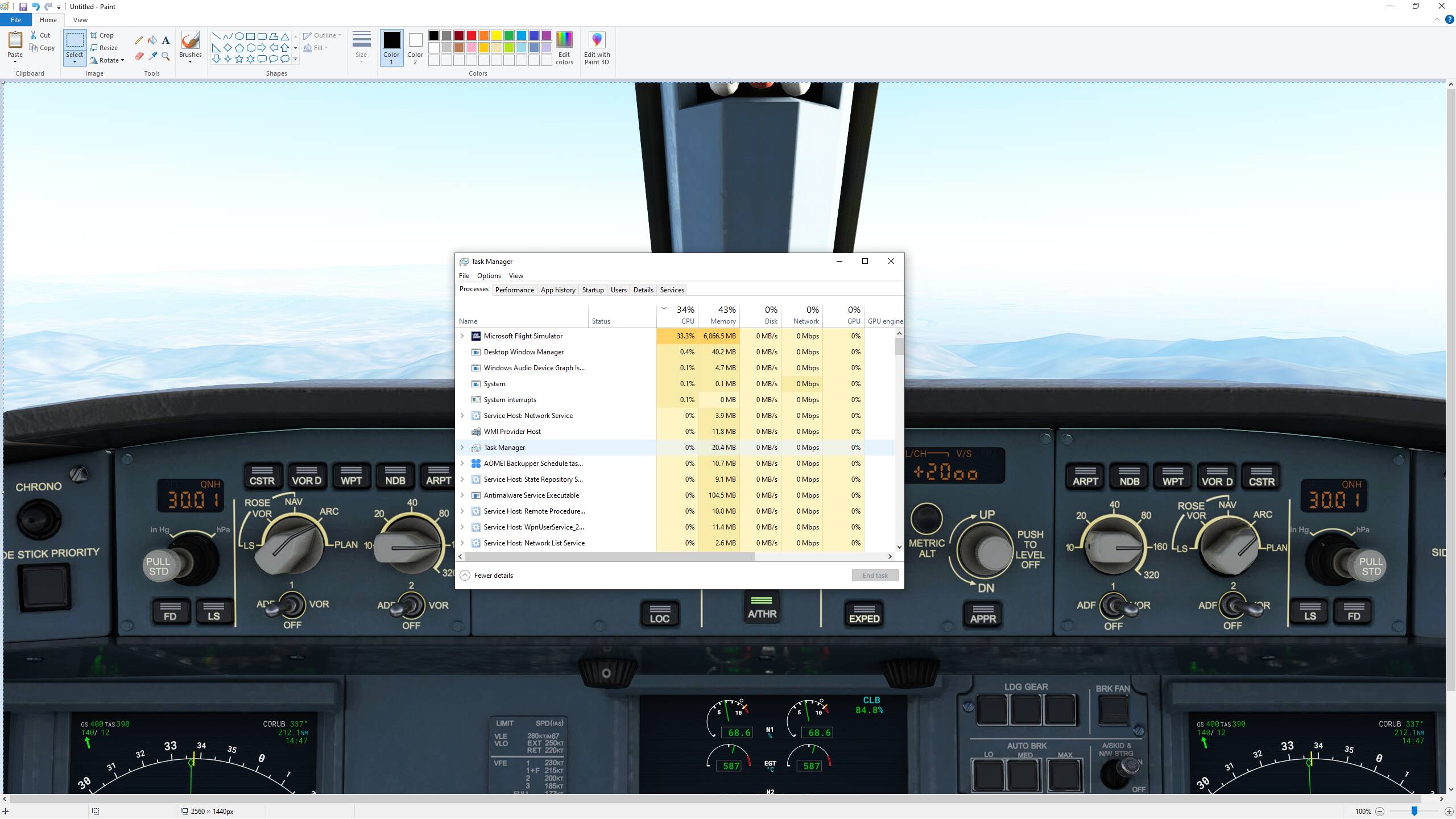This screenshot has width=1456, height=819.
Task: Click the zoom out minus button
Action: click(1379, 812)
